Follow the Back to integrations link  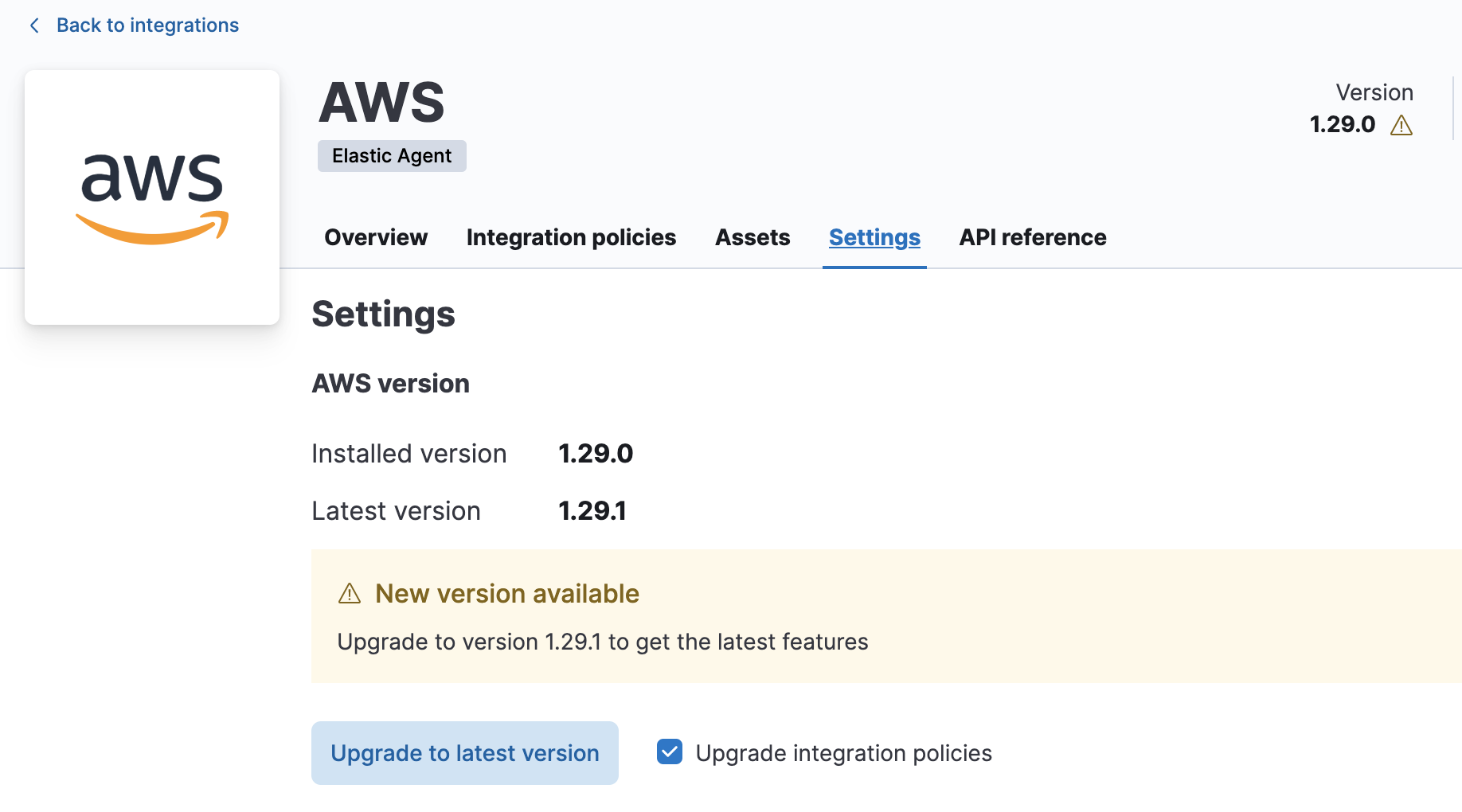tap(147, 25)
